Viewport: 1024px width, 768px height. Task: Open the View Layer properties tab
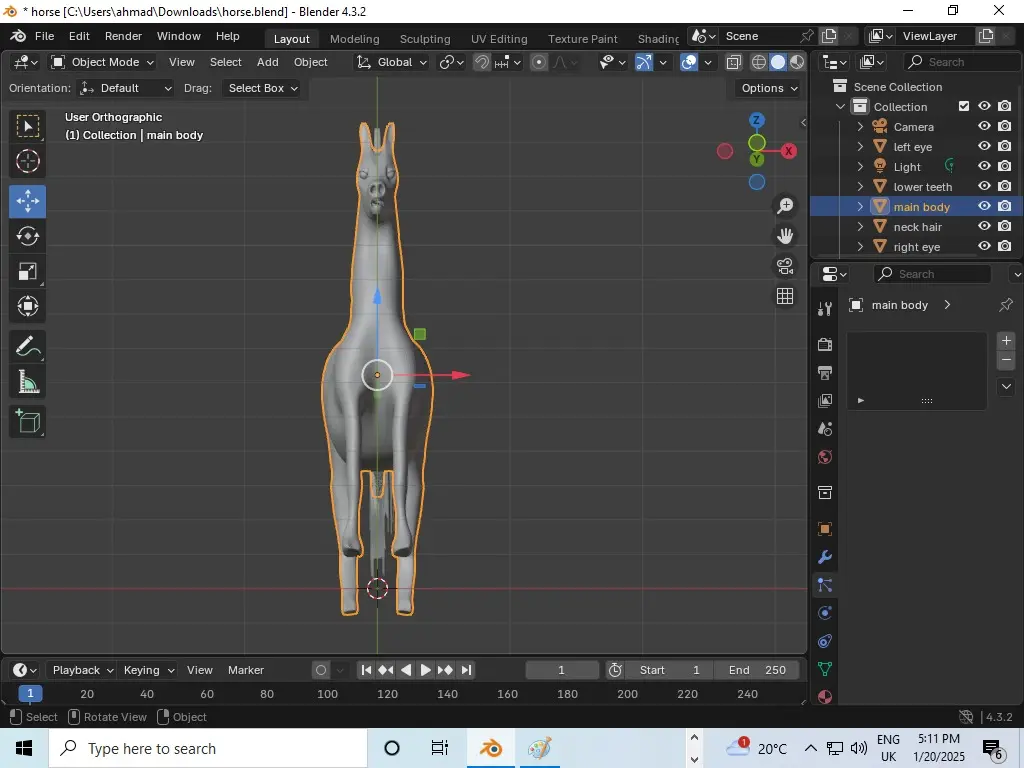pos(825,400)
